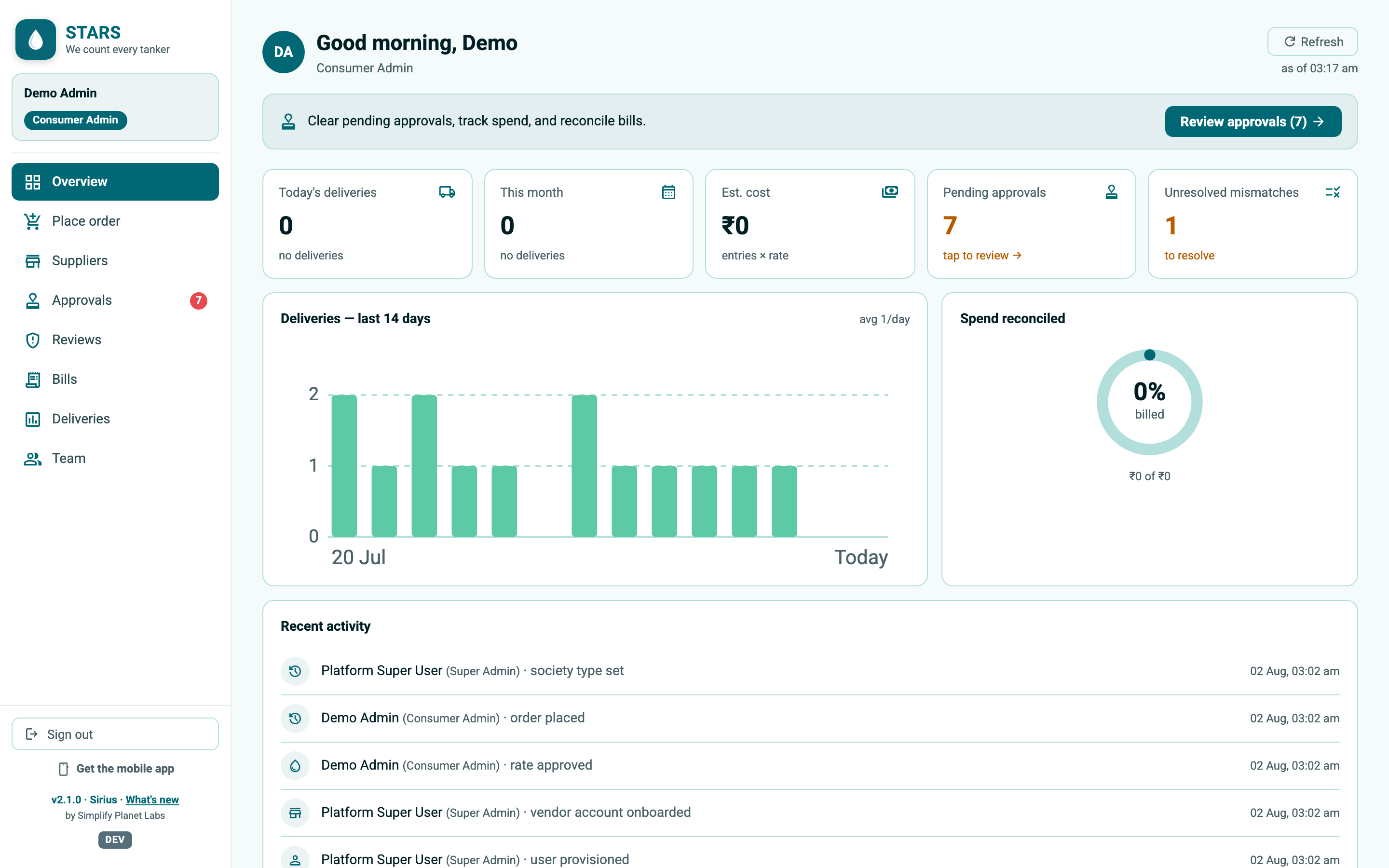Click the Bills receipt icon
Image resolution: width=1389 pixels, height=868 pixels.
tap(33, 380)
